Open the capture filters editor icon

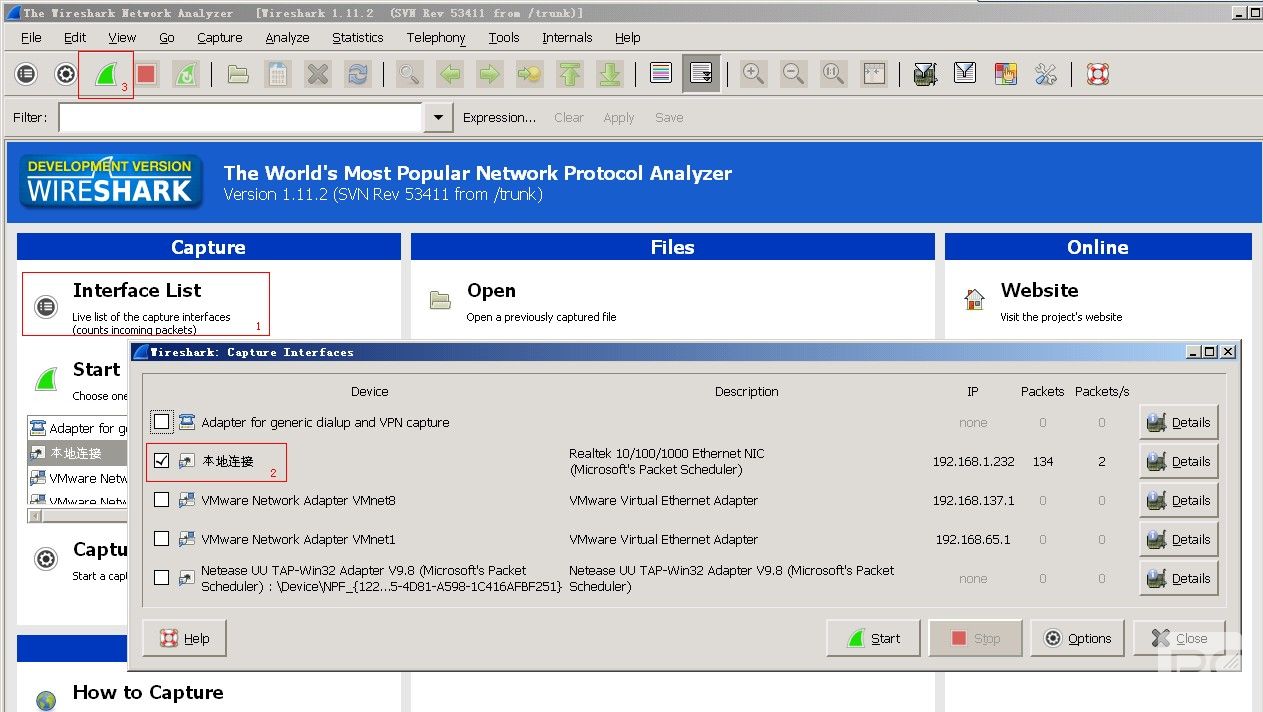925,74
